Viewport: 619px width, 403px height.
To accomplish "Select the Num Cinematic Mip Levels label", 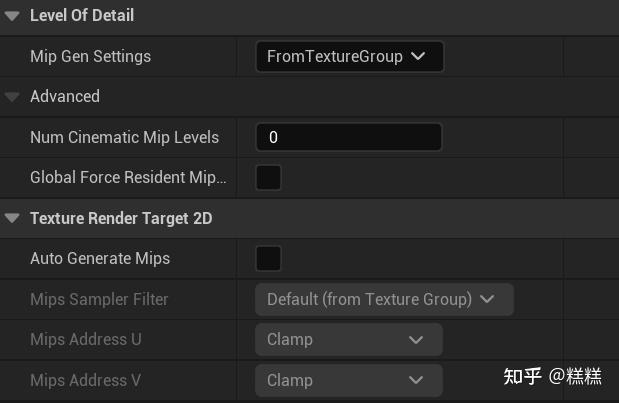I will [124, 137].
